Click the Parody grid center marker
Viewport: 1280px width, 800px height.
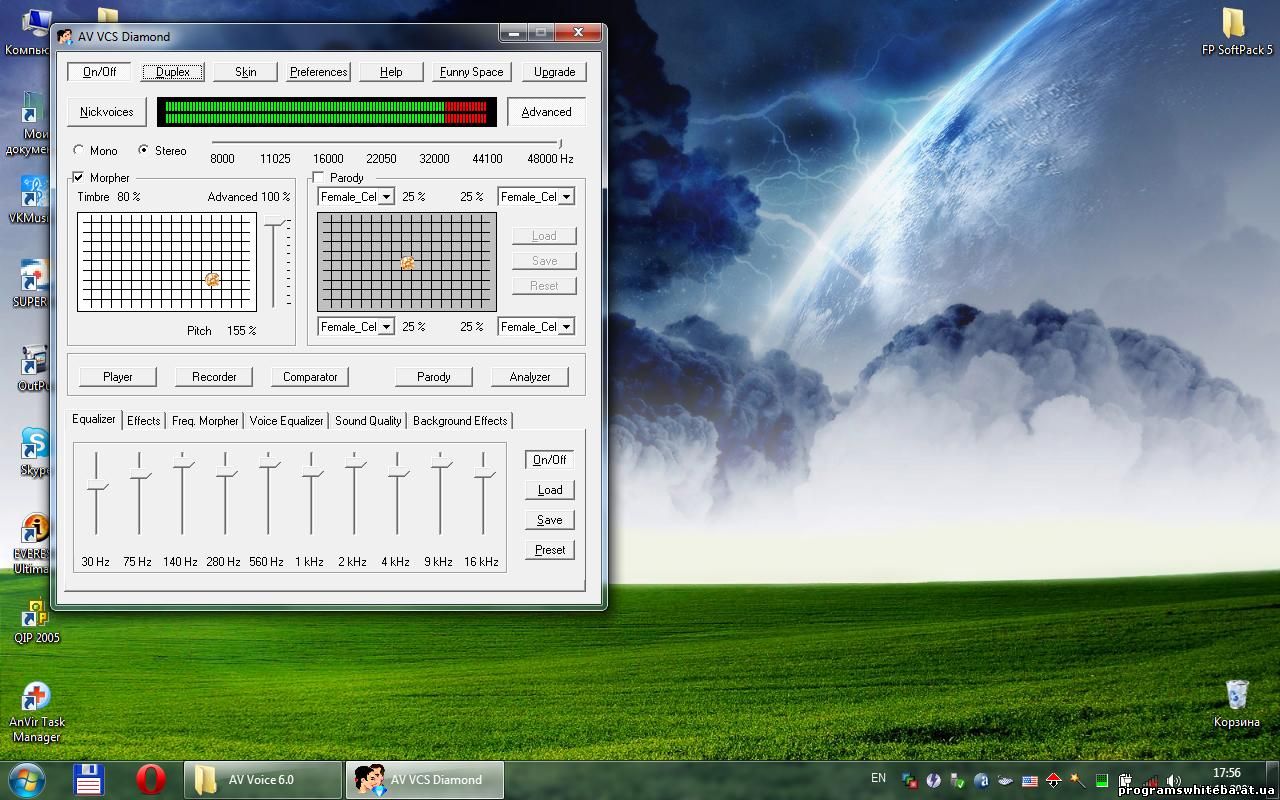tap(407, 262)
